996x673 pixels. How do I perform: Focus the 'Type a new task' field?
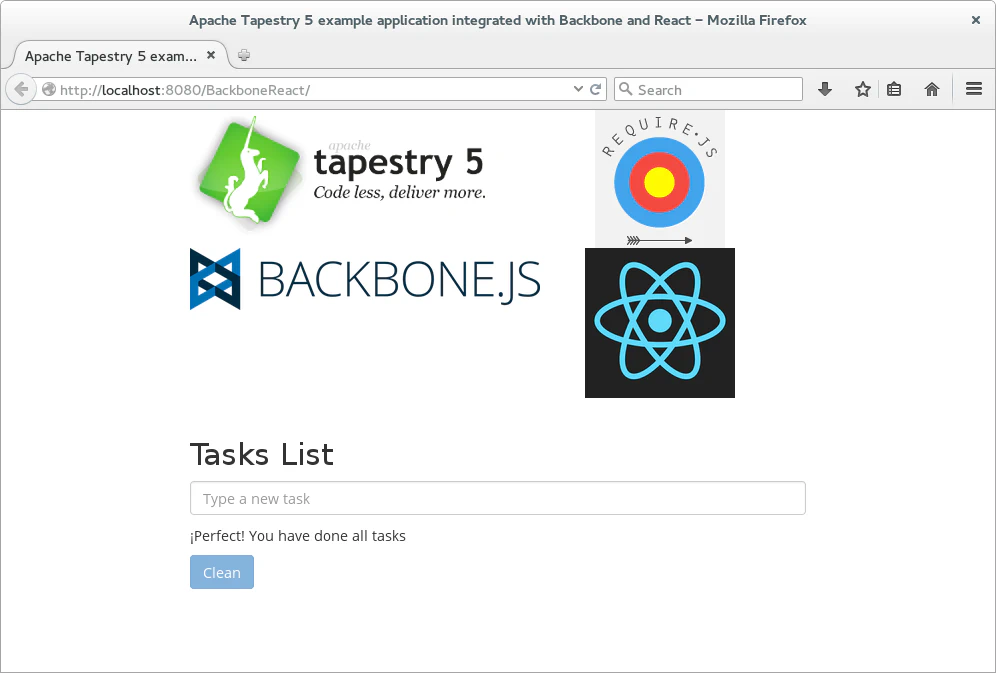(497, 498)
